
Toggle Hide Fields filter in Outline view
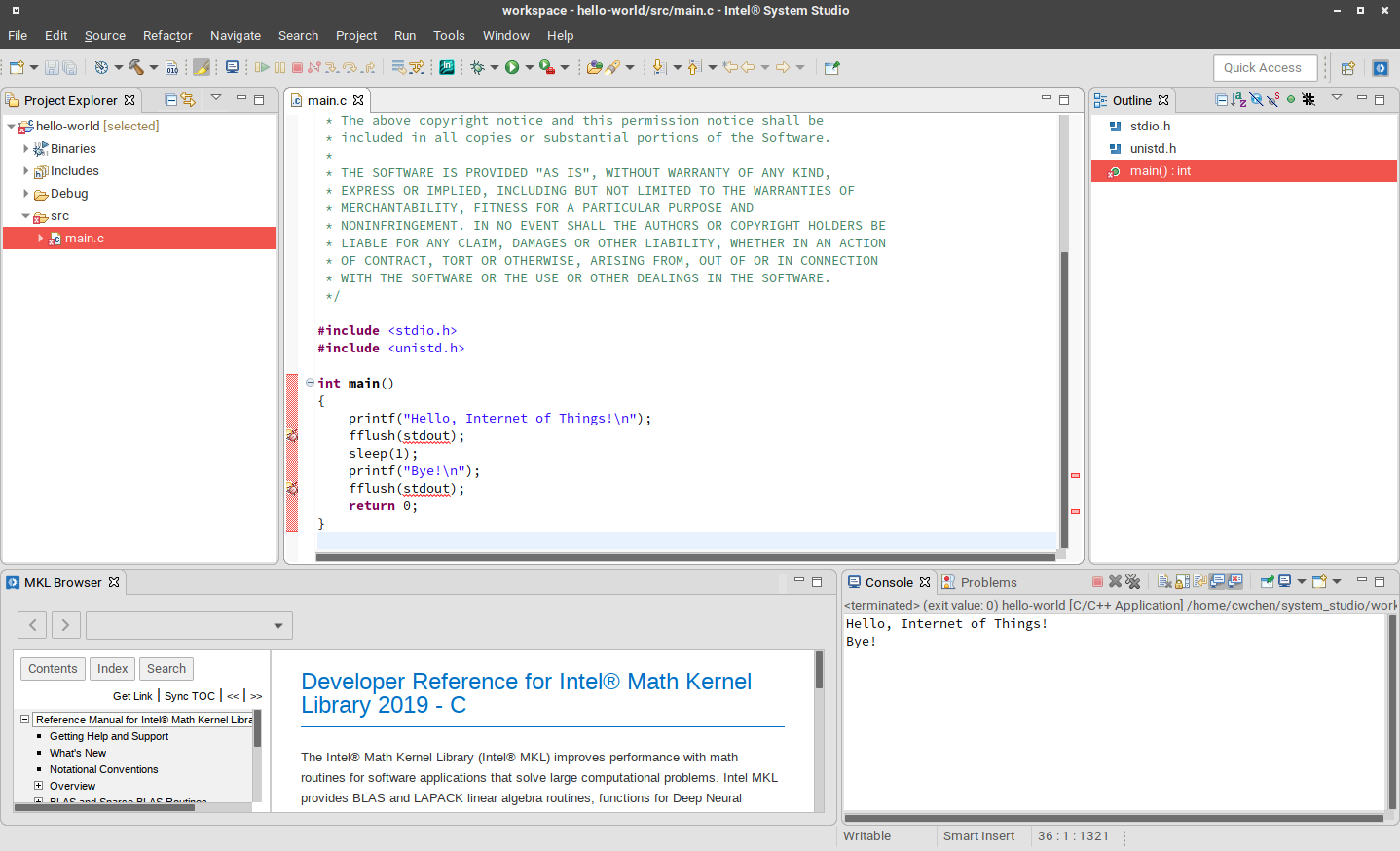pos(1256,99)
